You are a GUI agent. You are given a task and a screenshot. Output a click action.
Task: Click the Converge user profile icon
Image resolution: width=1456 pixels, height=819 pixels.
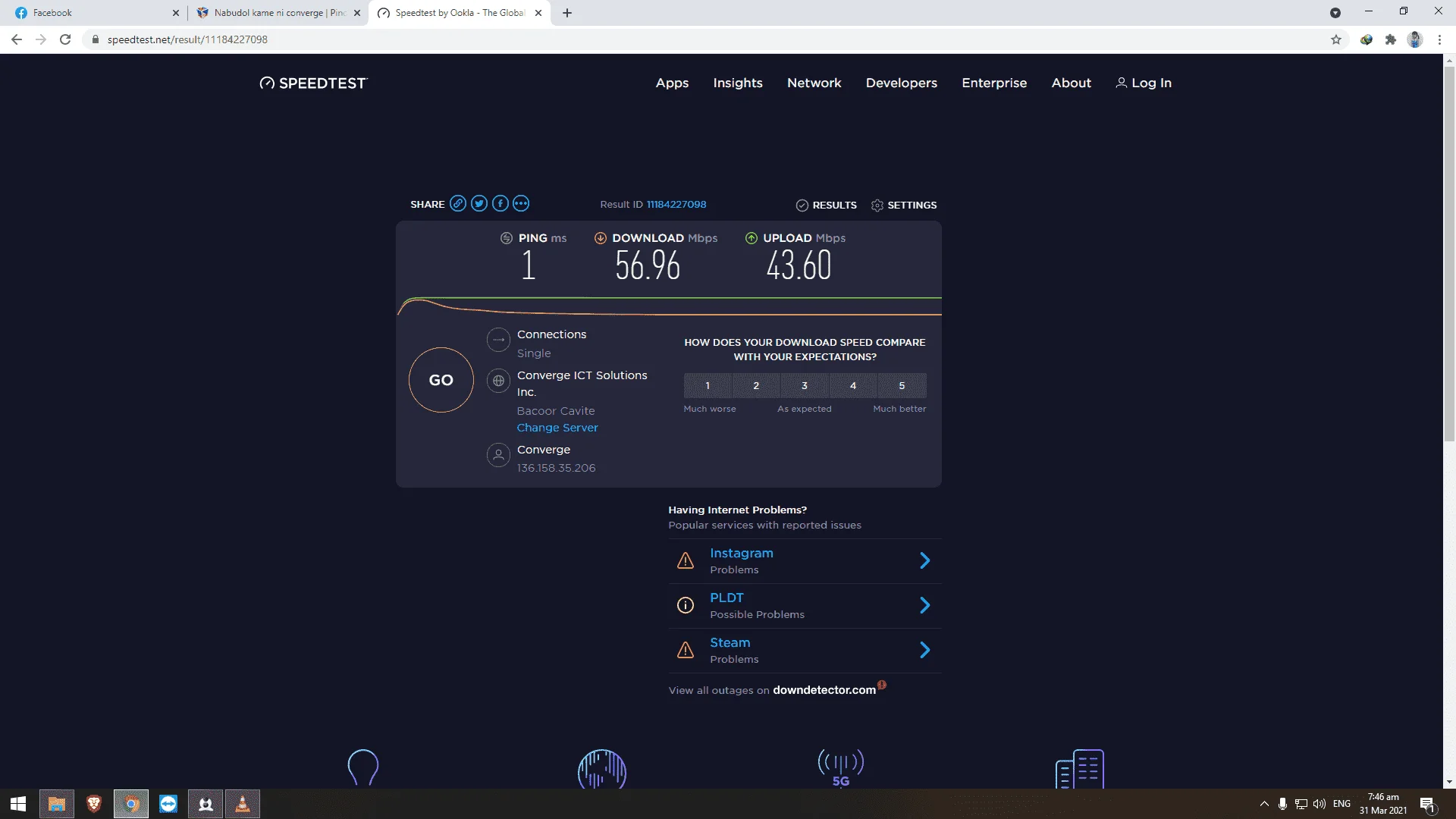click(x=498, y=455)
